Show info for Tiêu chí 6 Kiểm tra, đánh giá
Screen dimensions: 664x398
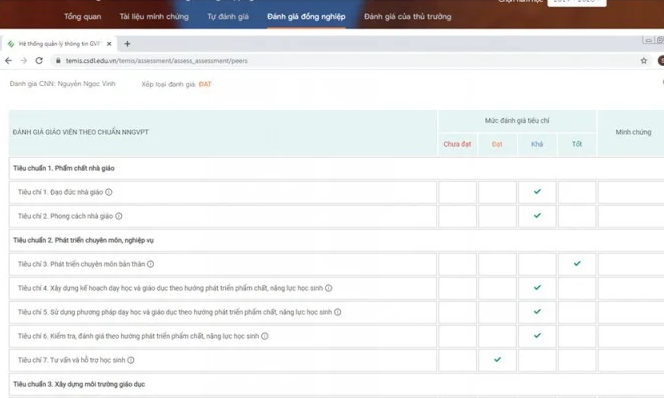[x=265, y=336]
